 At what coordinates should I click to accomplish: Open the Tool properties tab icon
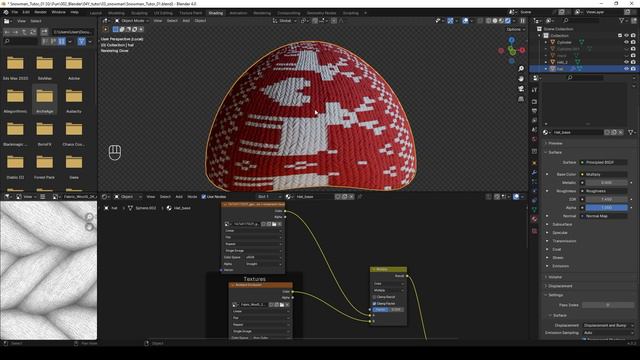534,90
